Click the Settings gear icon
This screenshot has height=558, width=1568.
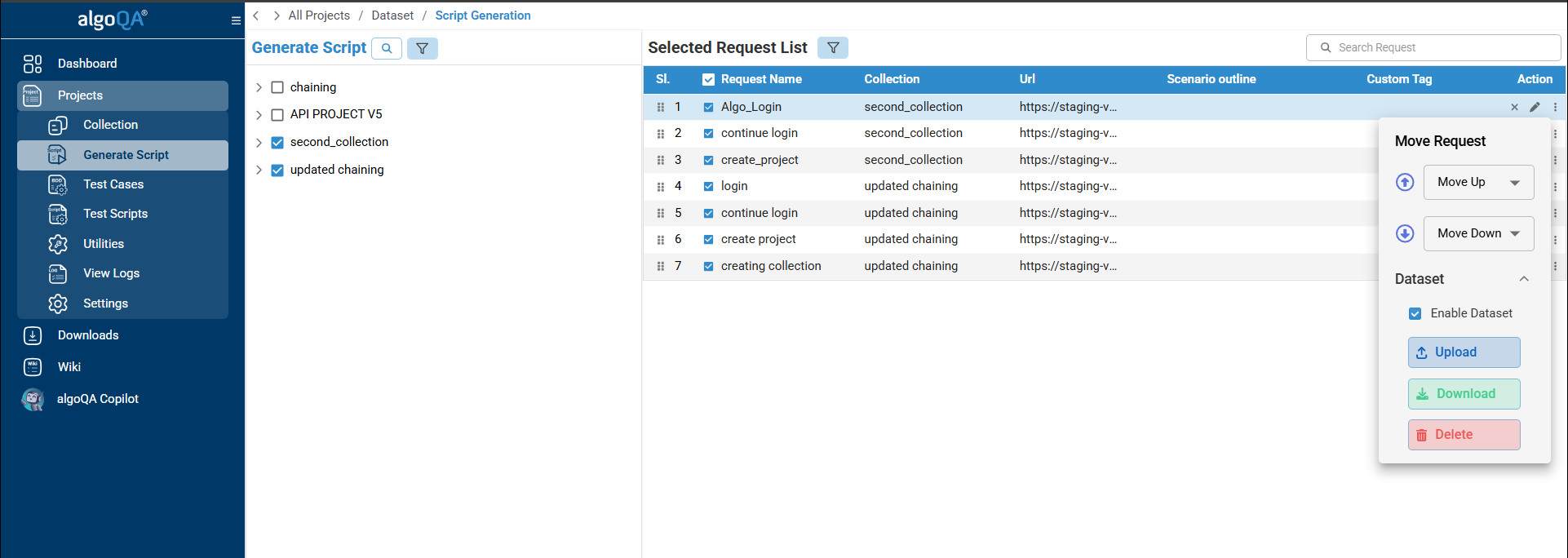[58, 303]
